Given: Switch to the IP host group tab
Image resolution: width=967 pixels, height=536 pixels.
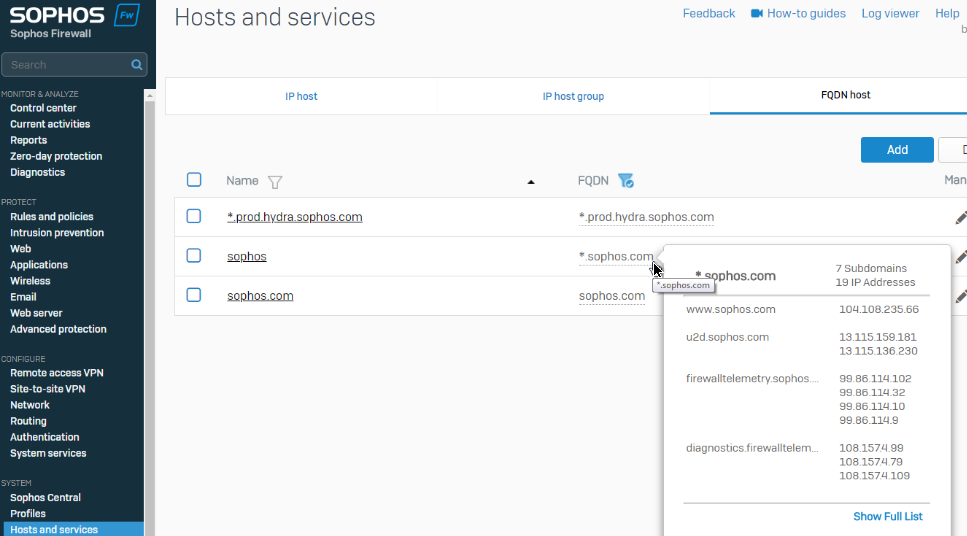Looking at the screenshot, I should (x=573, y=96).
